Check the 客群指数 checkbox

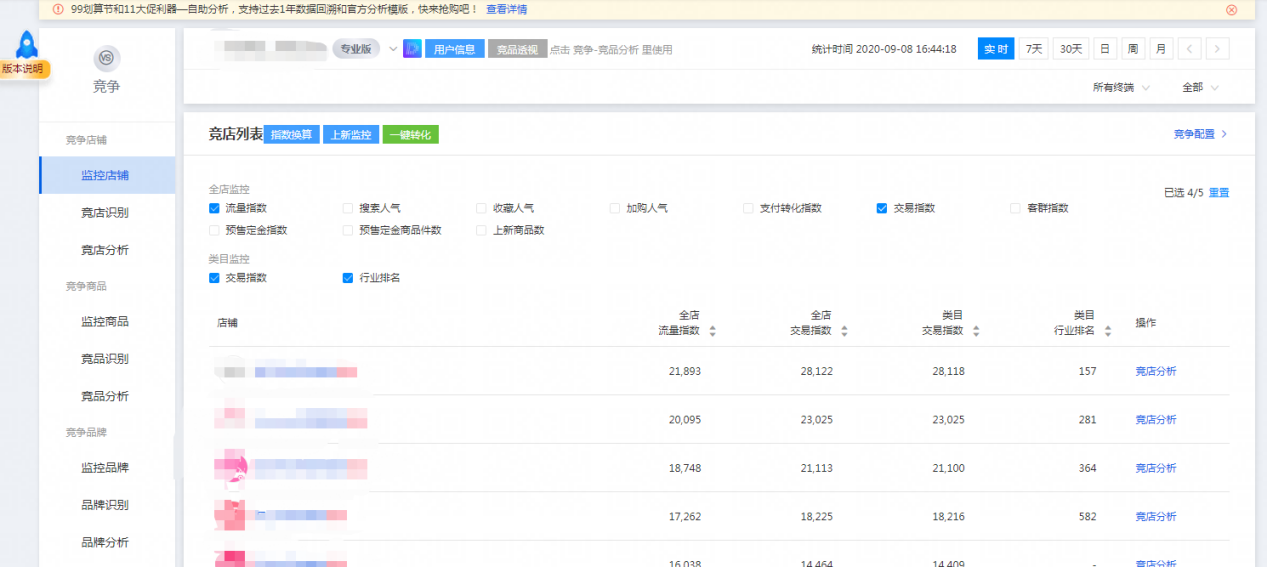click(x=1016, y=208)
